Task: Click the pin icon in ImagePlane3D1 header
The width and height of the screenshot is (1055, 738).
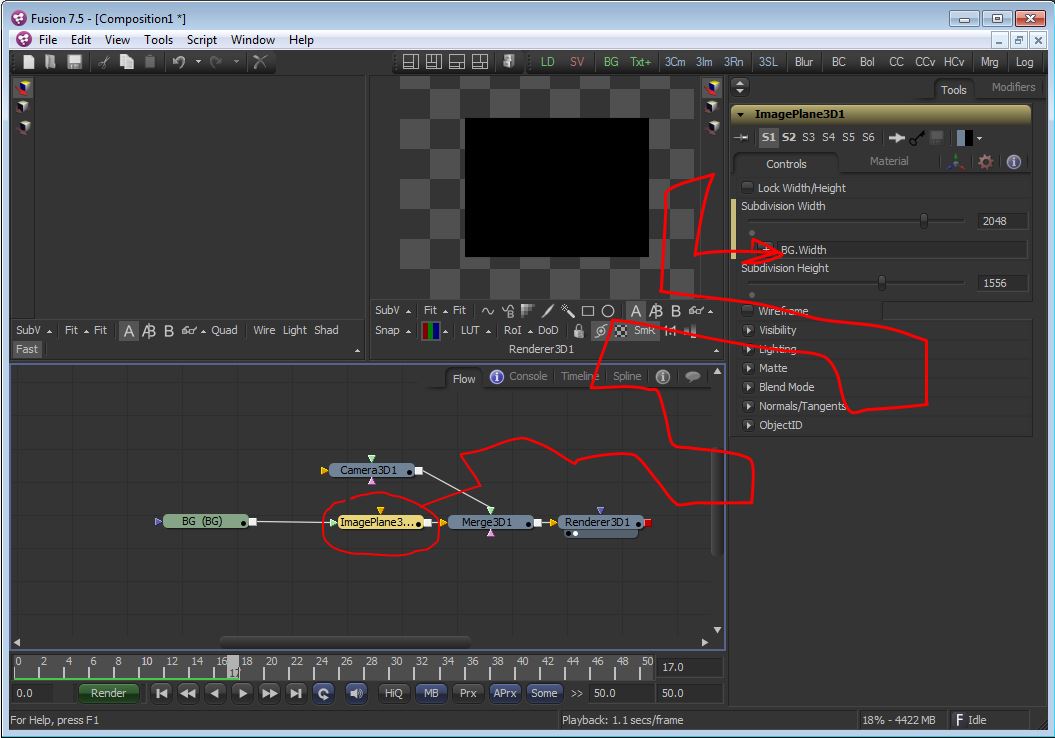Action: 741,138
